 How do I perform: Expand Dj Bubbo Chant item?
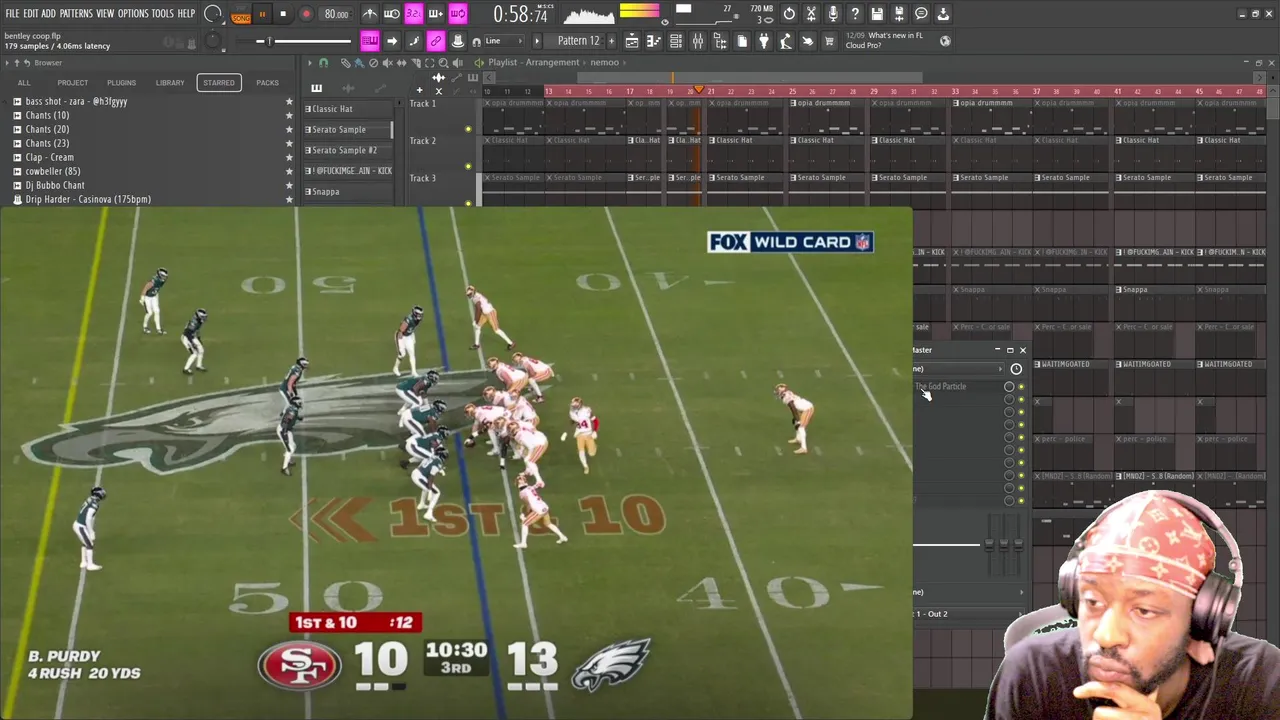pyautogui.click(x=55, y=185)
